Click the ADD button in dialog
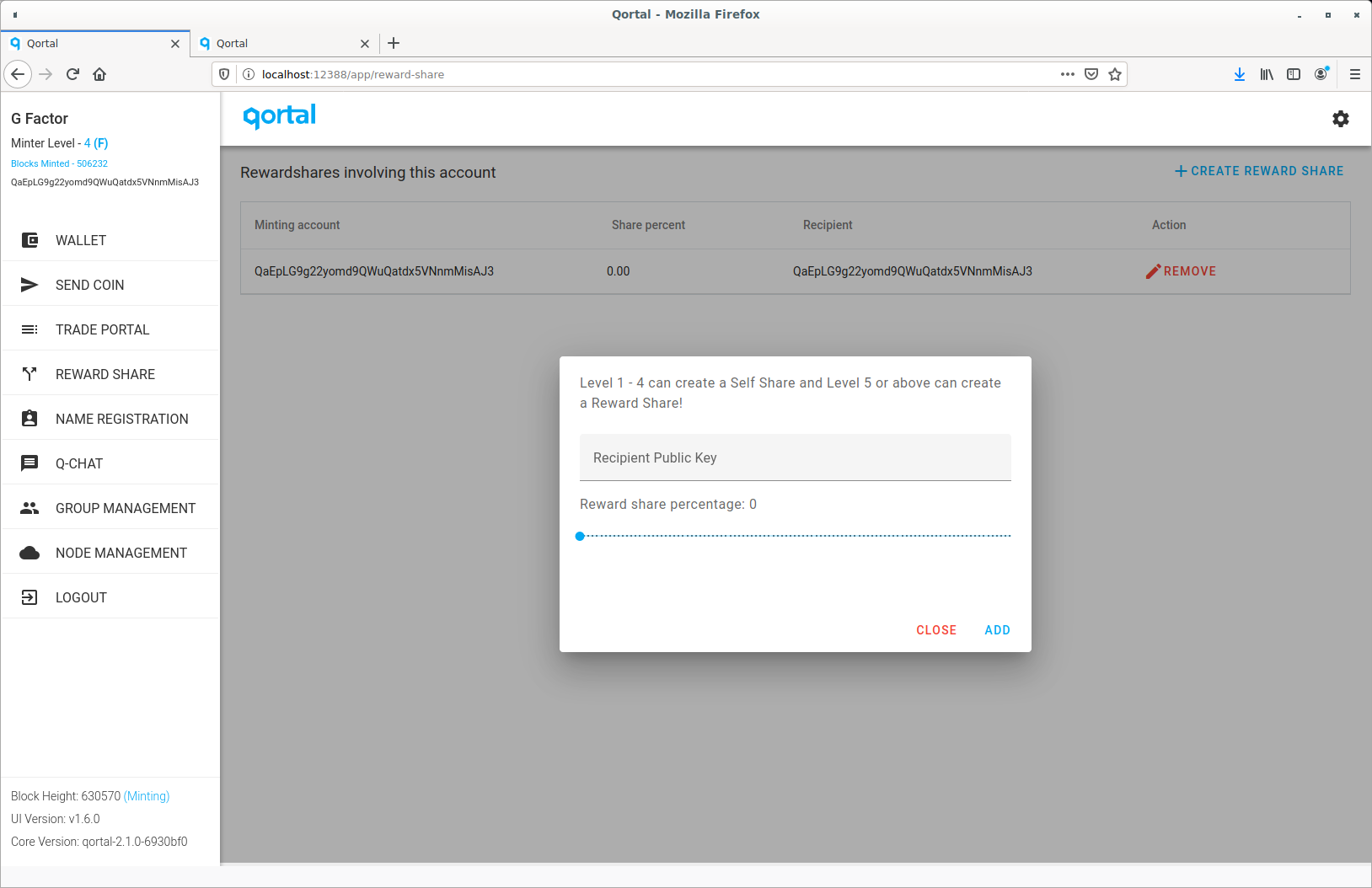Image resolution: width=1372 pixels, height=888 pixels. (x=997, y=630)
